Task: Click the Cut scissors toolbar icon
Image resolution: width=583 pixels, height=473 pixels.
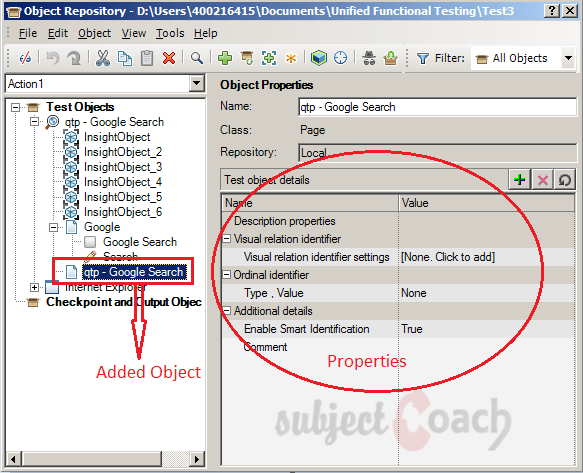Action: coord(103,58)
